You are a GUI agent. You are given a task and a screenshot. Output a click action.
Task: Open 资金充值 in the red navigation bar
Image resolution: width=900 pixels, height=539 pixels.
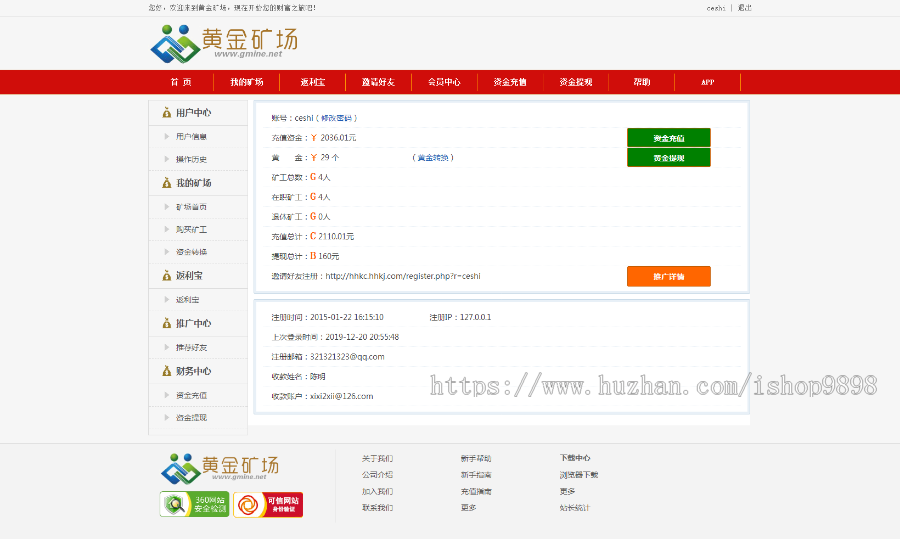click(x=510, y=82)
